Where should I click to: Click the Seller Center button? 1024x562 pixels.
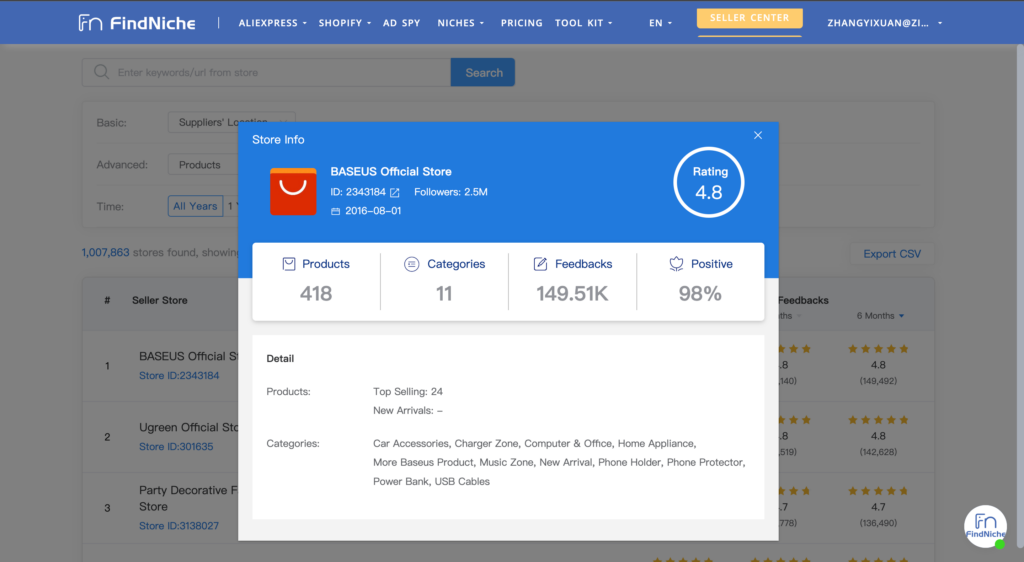point(749,18)
